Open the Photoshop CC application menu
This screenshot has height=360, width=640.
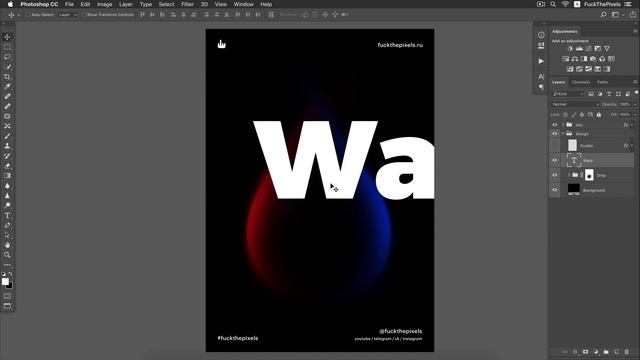tap(39, 4)
